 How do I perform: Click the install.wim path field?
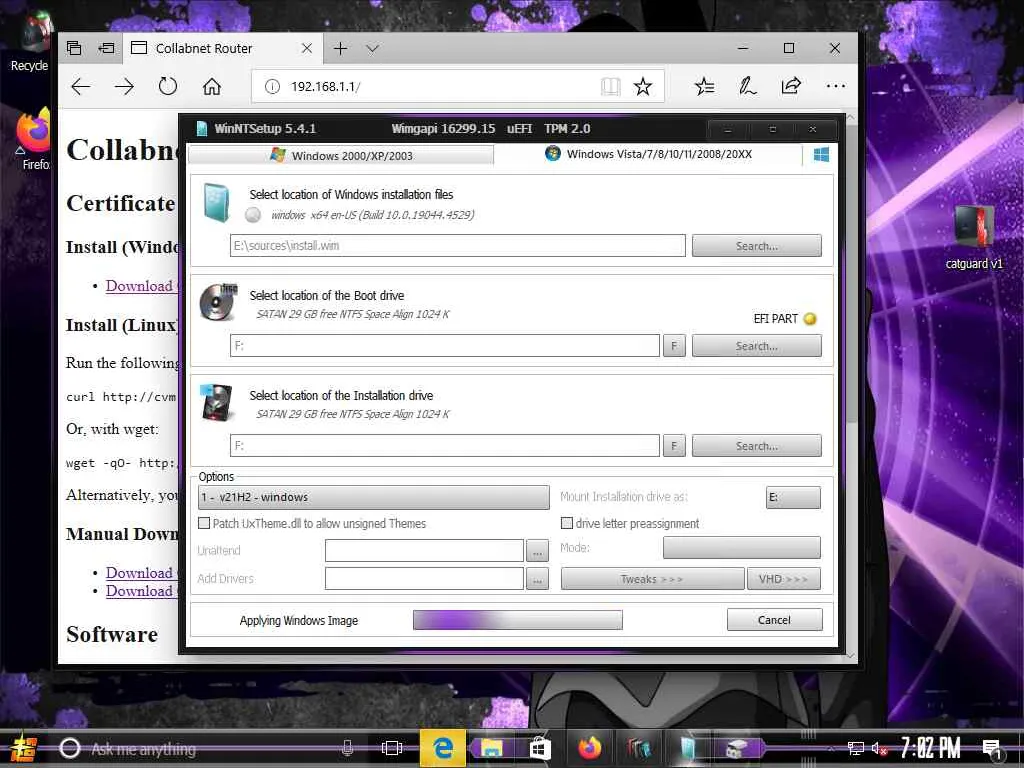pyautogui.click(x=457, y=246)
